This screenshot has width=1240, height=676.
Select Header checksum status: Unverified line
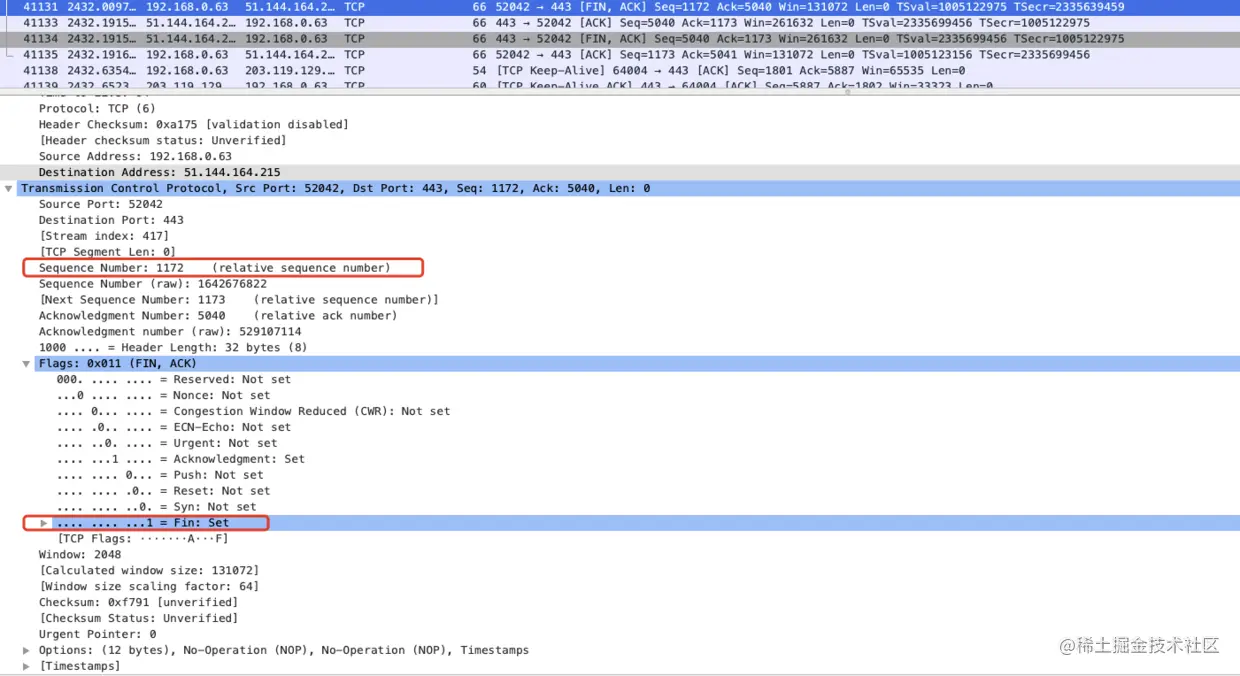(x=162, y=140)
